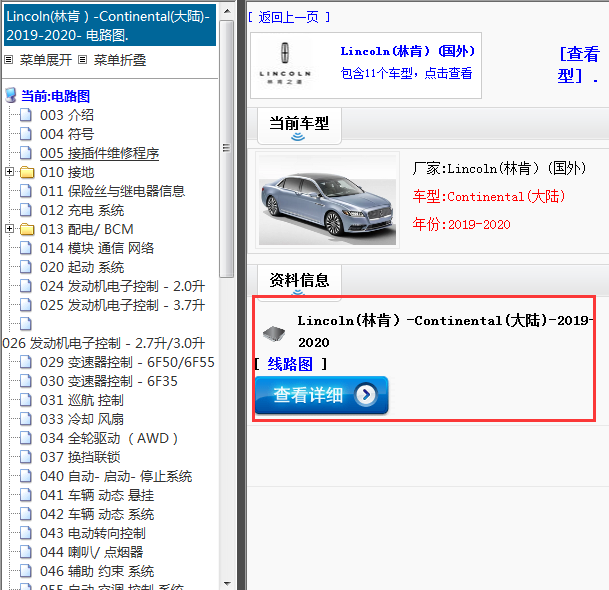The height and width of the screenshot is (590, 609).
Task: Click 包含11个车型，点击查看 link
Action: pos(406,73)
